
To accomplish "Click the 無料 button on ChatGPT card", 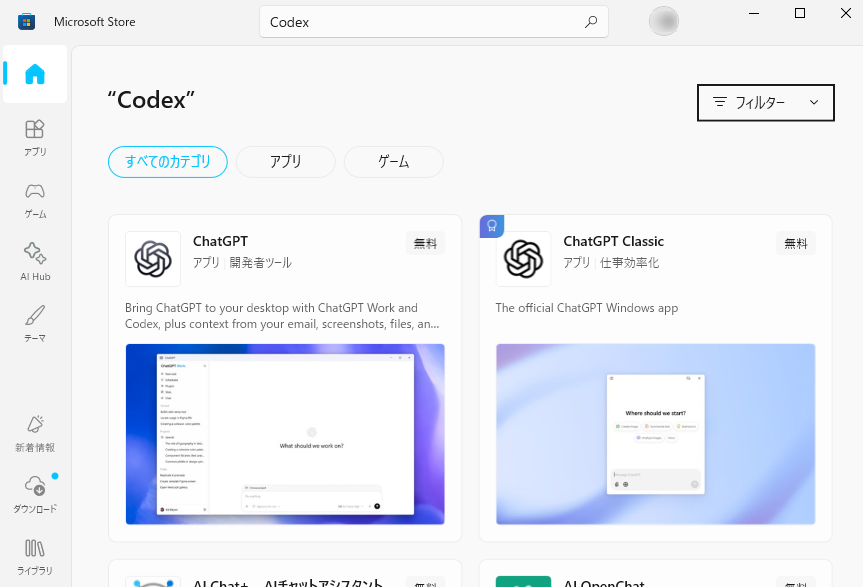I will [x=425, y=243].
